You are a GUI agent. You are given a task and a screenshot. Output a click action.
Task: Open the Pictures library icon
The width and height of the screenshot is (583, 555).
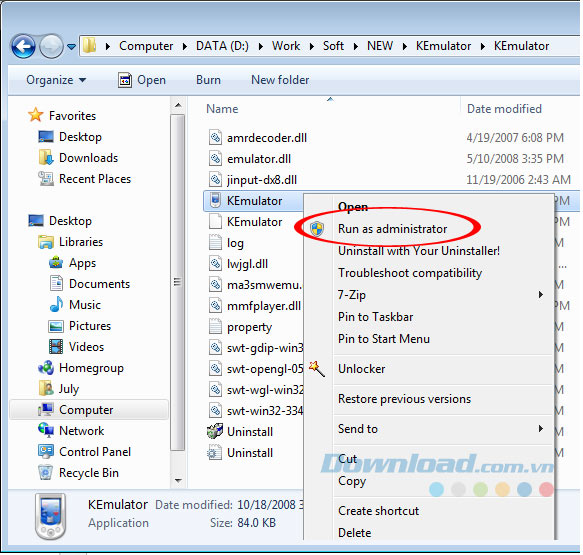(x=56, y=326)
